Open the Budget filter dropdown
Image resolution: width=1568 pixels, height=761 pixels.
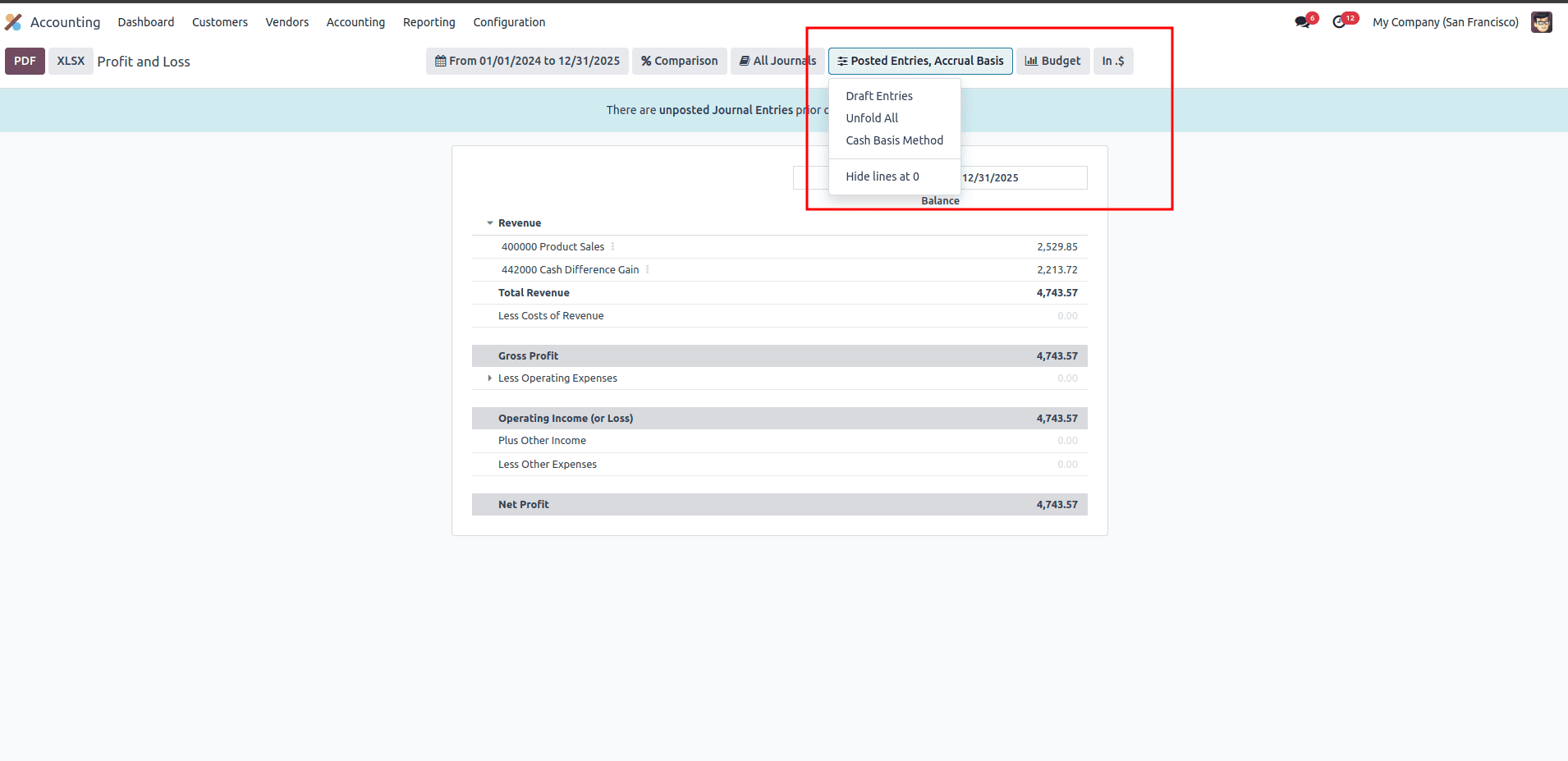(1053, 61)
